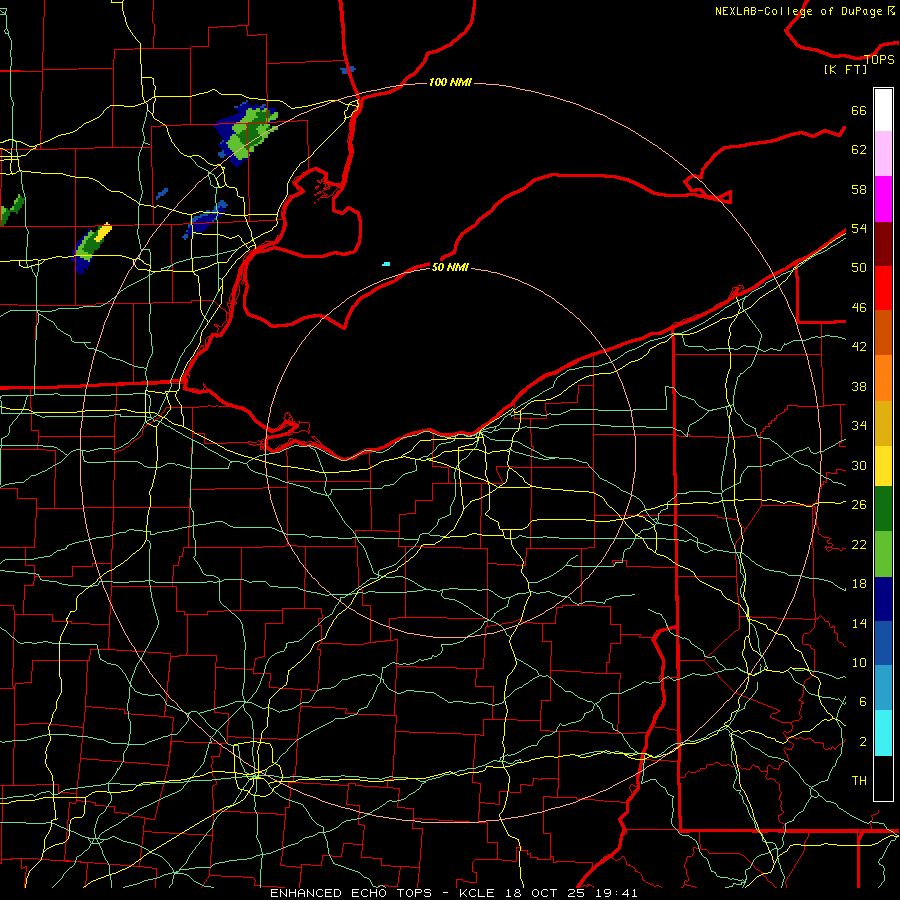
Task: Click the navy blue legend swatch
Action: (x=883, y=599)
